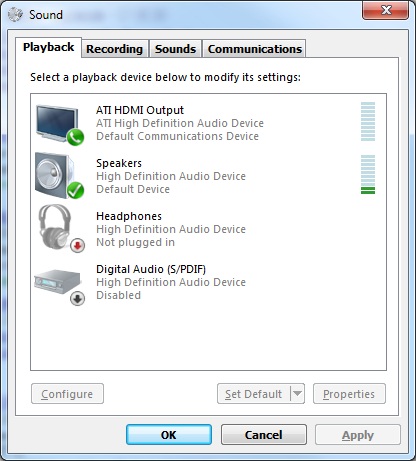Switch to the Sounds tab

pyautogui.click(x=175, y=49)
